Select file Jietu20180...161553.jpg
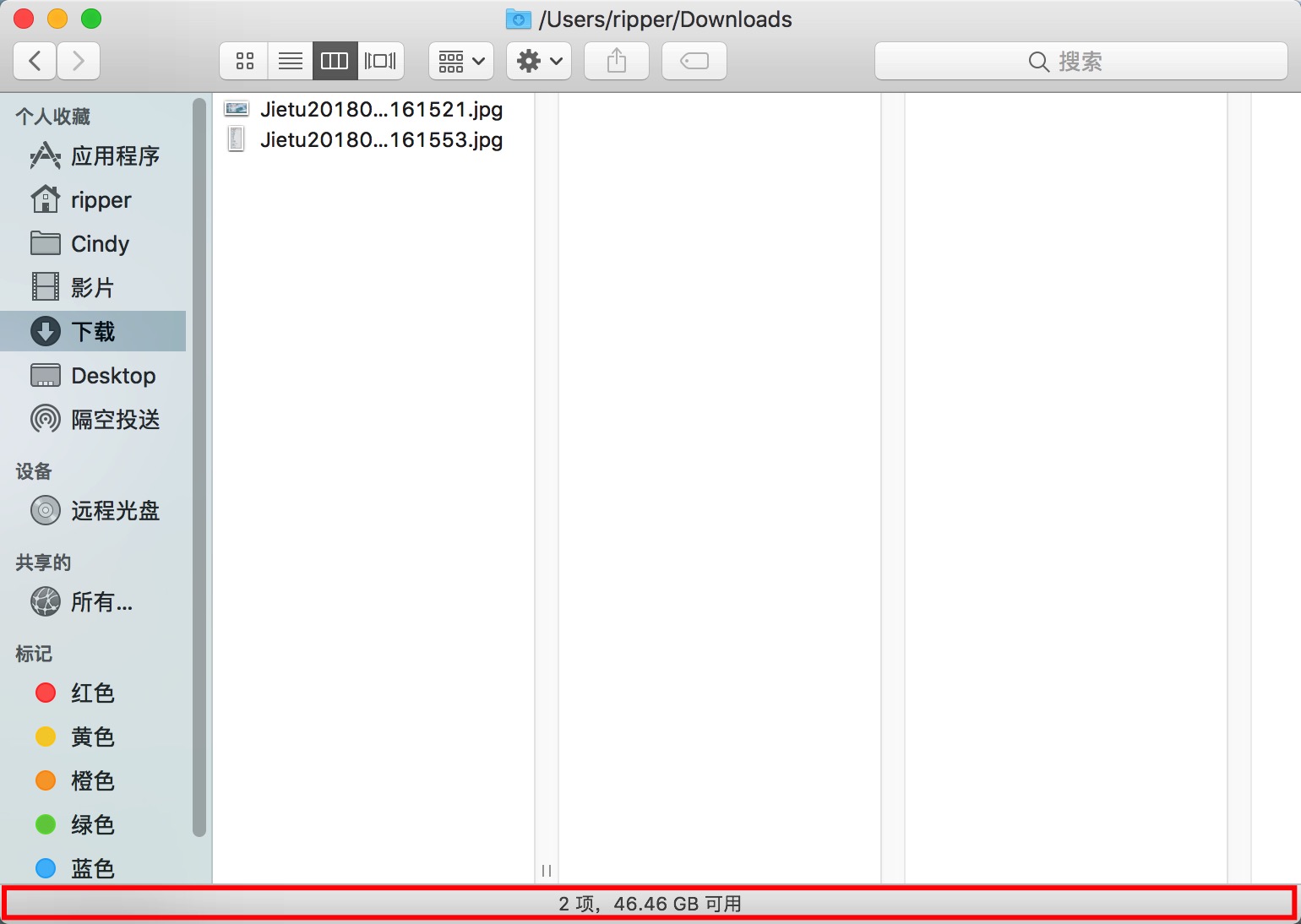The height and width of the screenshot is (924, 1301). coord(380,139)
